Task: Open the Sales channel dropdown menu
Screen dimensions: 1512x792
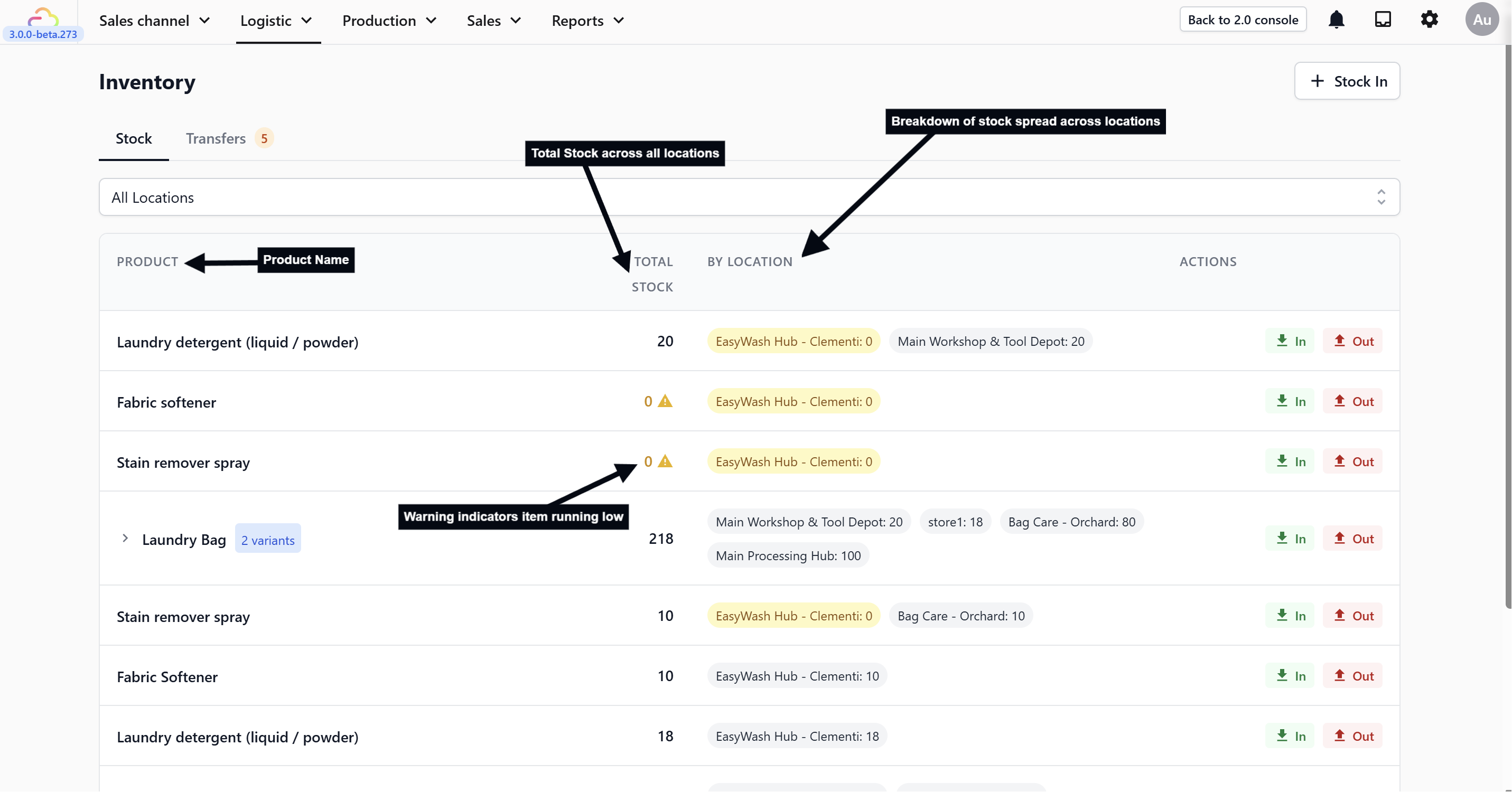Action: [x=155, y=21]
